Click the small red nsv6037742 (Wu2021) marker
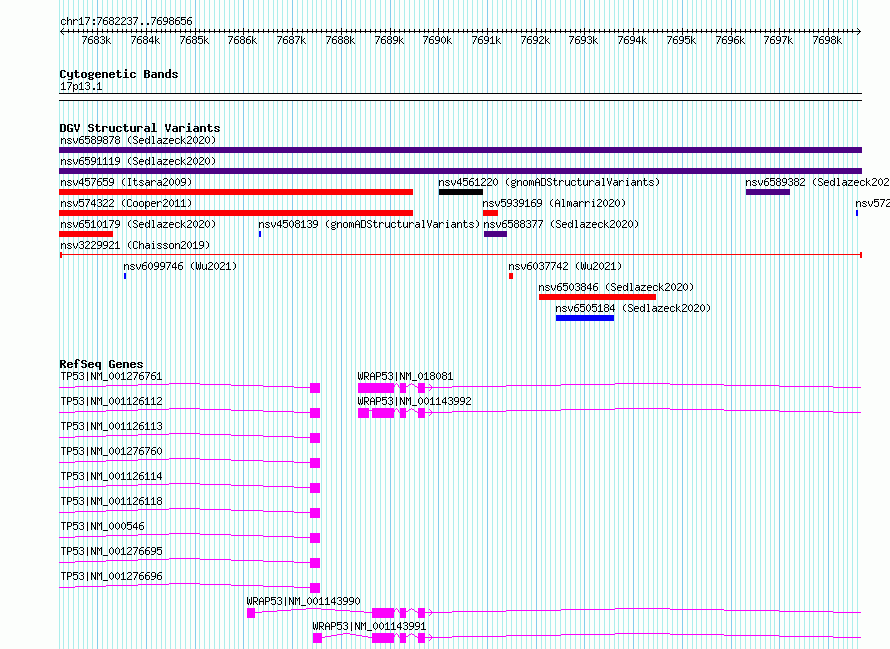 [511, 276]
